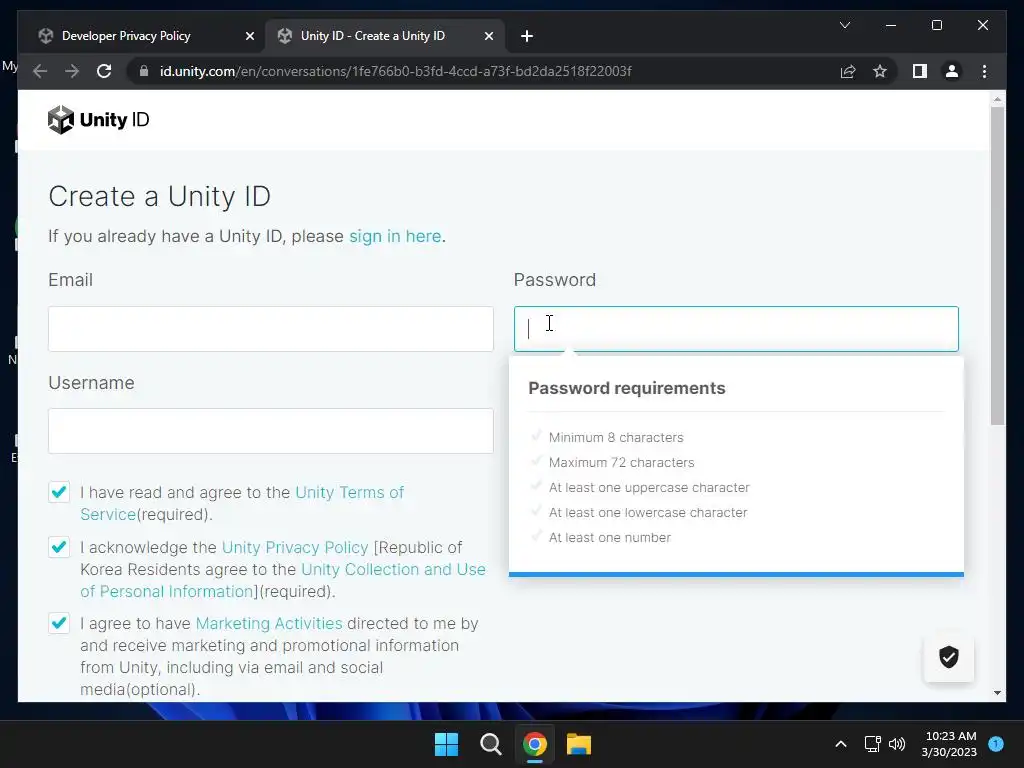Open Windows Start menu

click(447, 744)
